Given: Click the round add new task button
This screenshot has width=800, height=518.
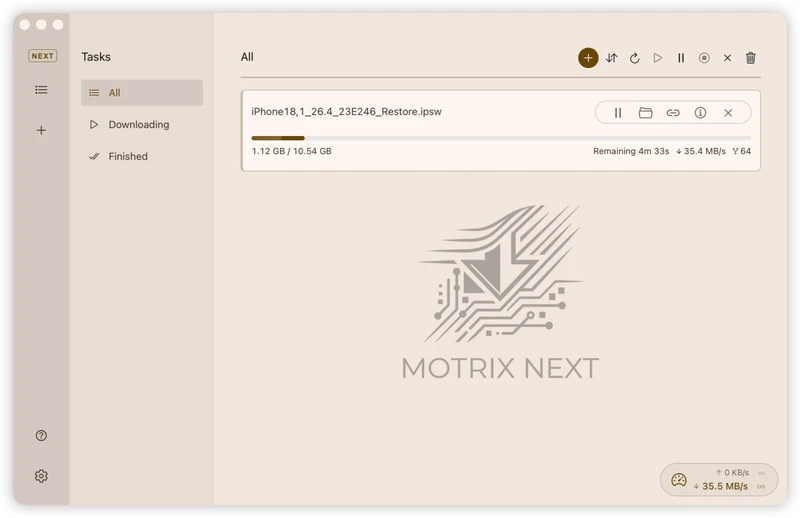Looking at the screenshot, I should click(588, 58).
